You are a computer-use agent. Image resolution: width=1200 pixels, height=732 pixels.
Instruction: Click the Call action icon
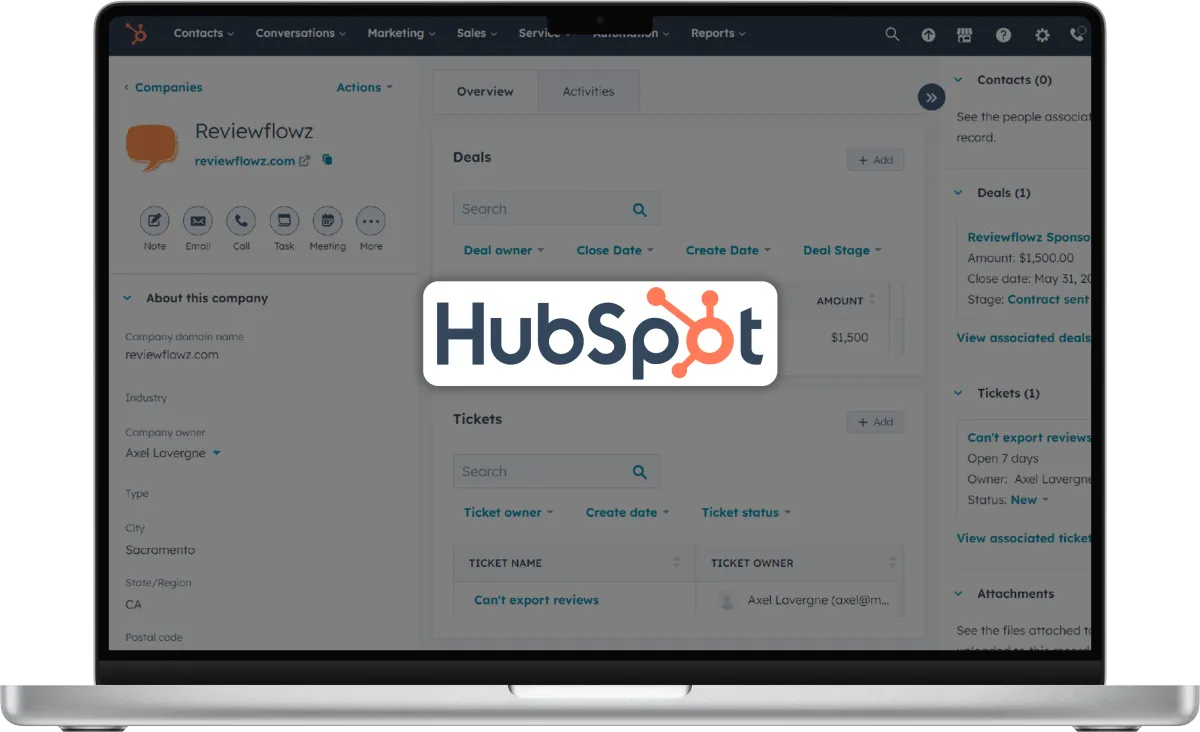(241, 221)
